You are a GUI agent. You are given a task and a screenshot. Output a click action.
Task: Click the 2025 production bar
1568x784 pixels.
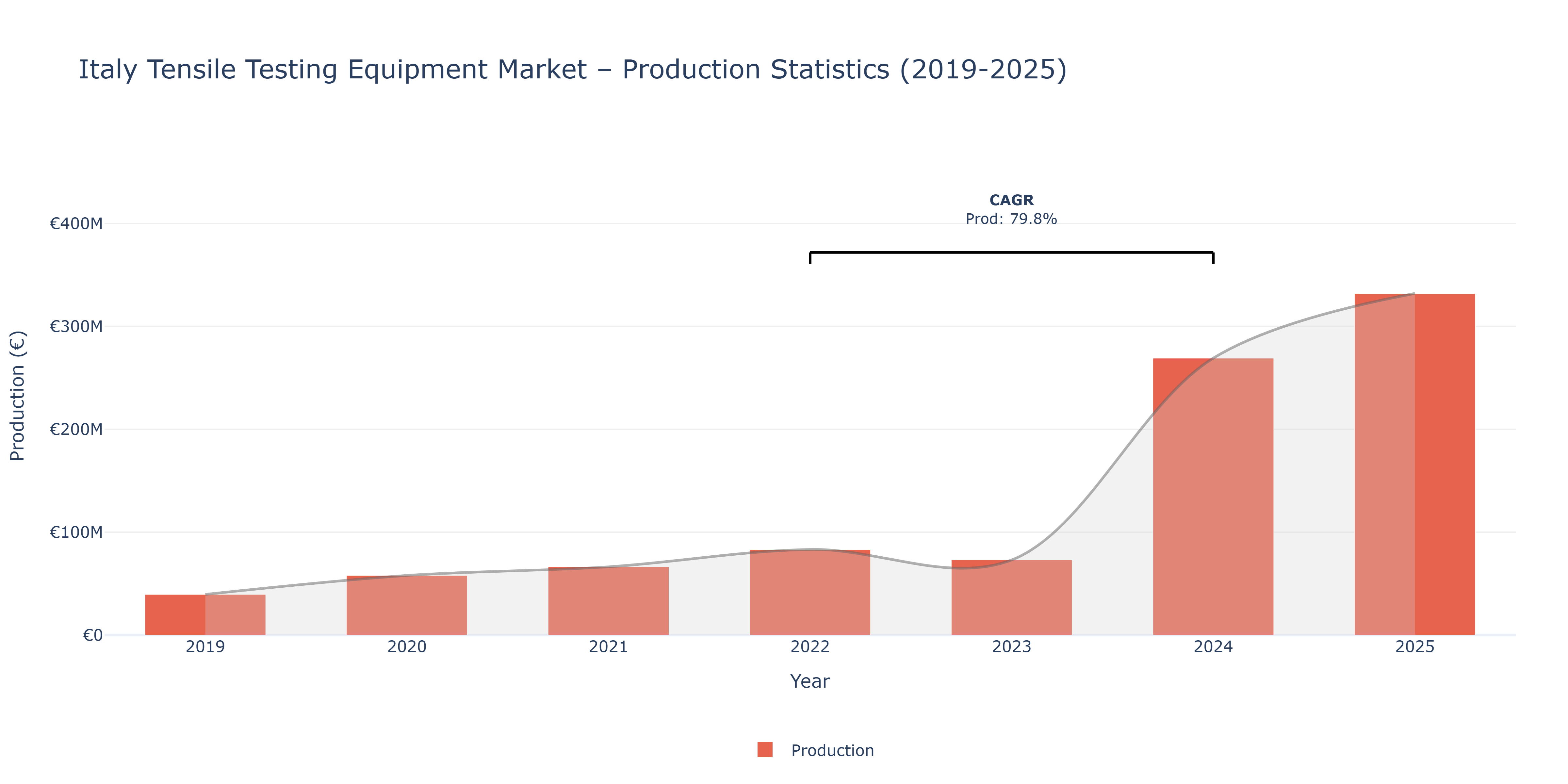click(x=1414, y=465)
